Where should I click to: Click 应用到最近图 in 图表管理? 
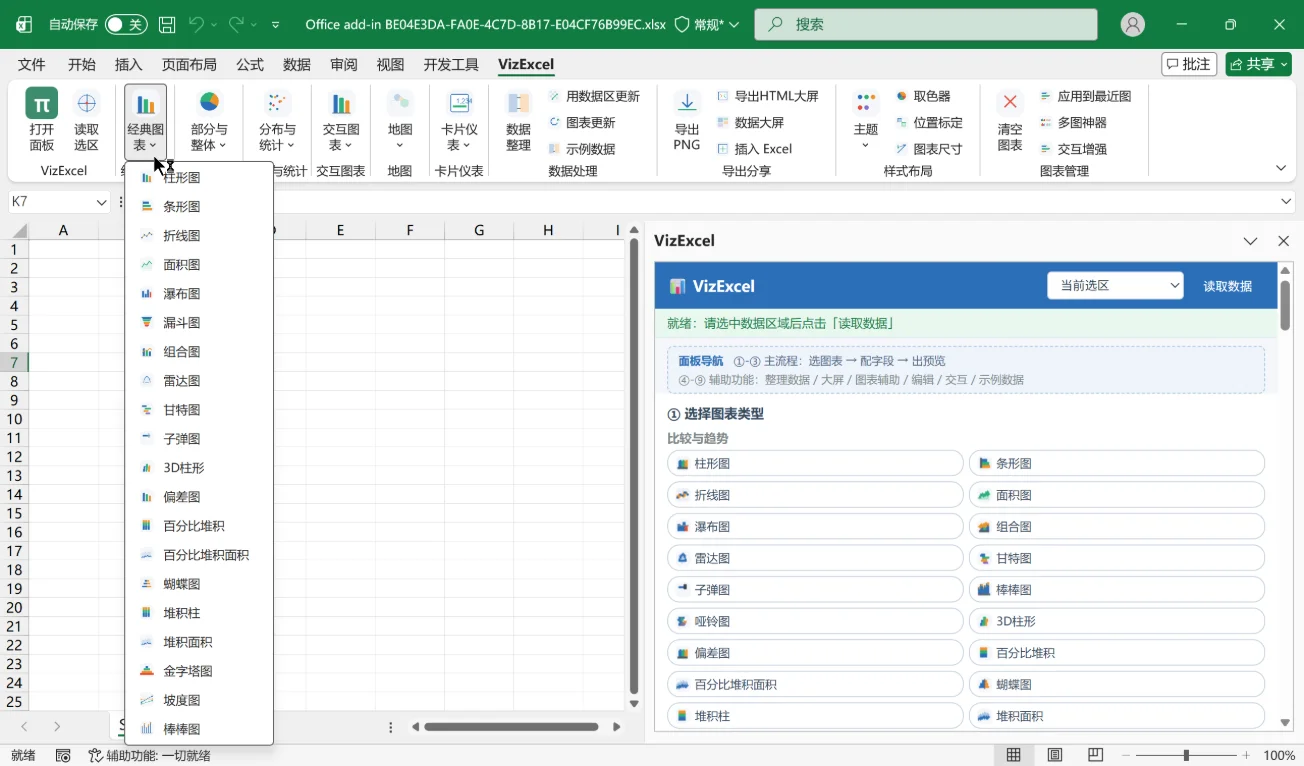point(1085,96)
